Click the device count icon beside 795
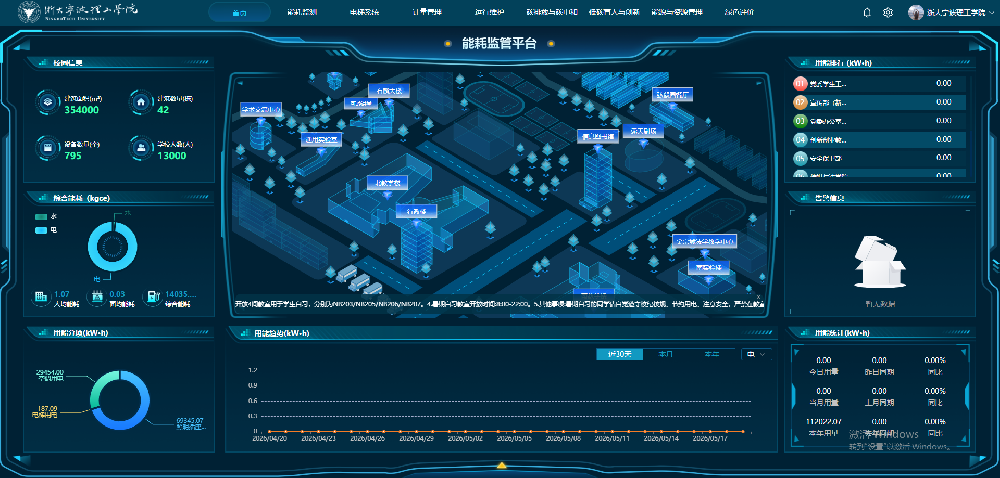The width and height of the screenshot is (1000, 478). (47, 147)
